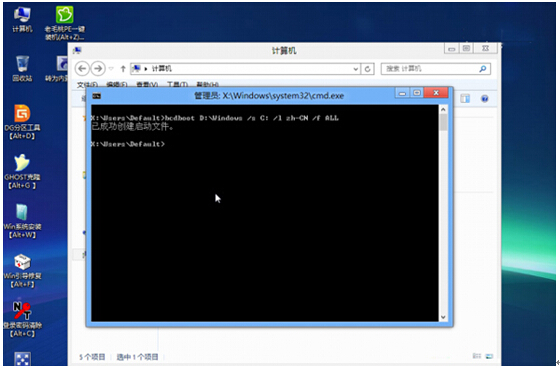The width and height of the screenshot is (560, 368).
Task: Launch 老毛桃PE一键装机 desktop icon
Action: 65,23
